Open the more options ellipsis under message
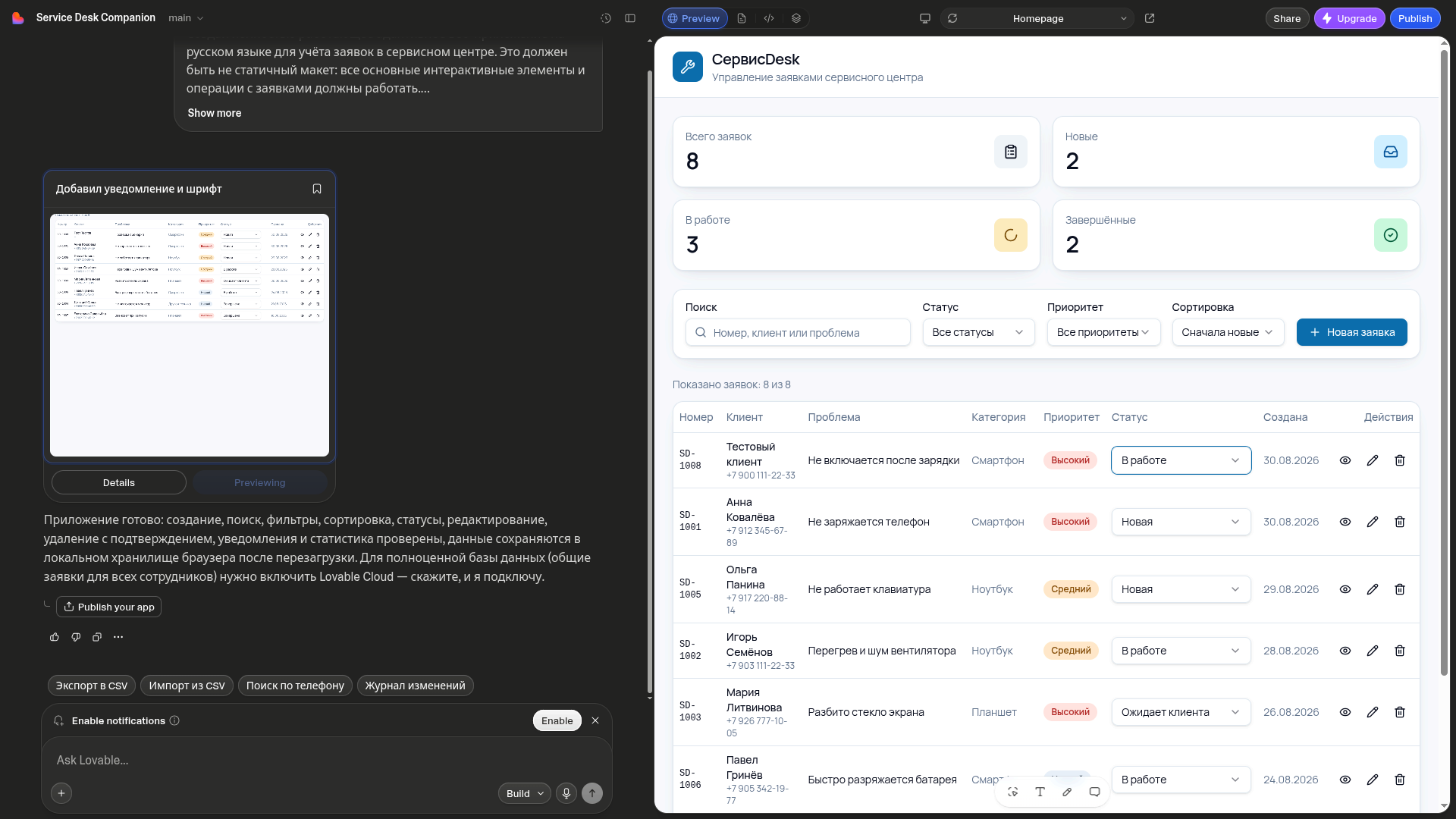 (118, 637)
